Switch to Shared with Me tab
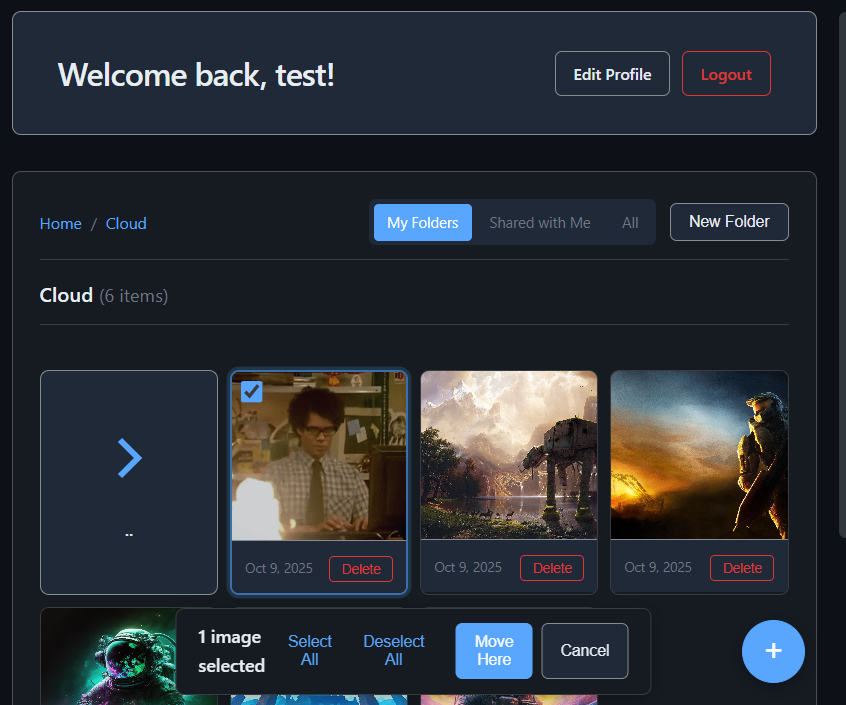Viewport: 846px width, 705px height. click(x=539, y=223)
